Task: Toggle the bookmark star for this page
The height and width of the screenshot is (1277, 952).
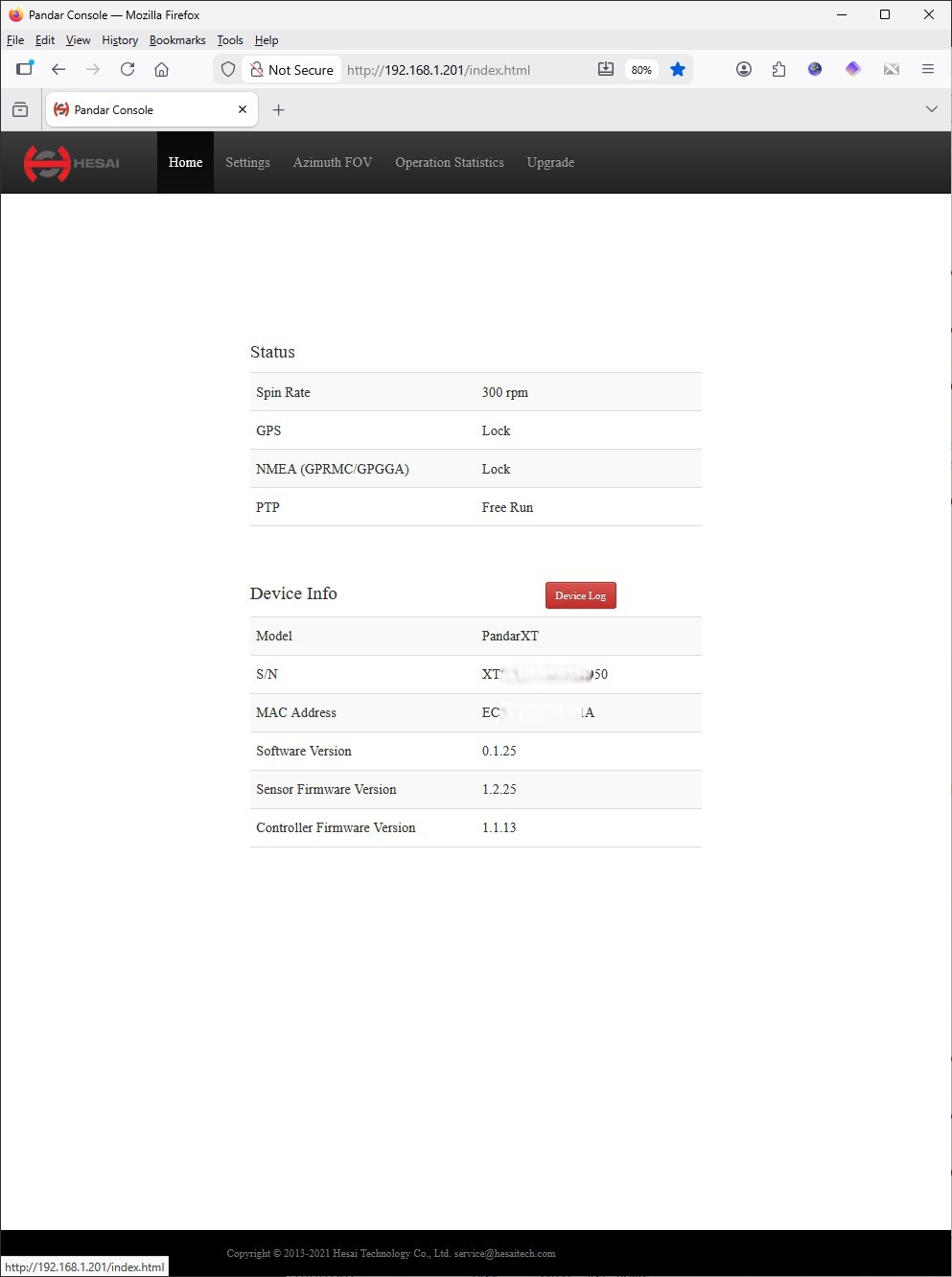Action: (x=678, y=69)
